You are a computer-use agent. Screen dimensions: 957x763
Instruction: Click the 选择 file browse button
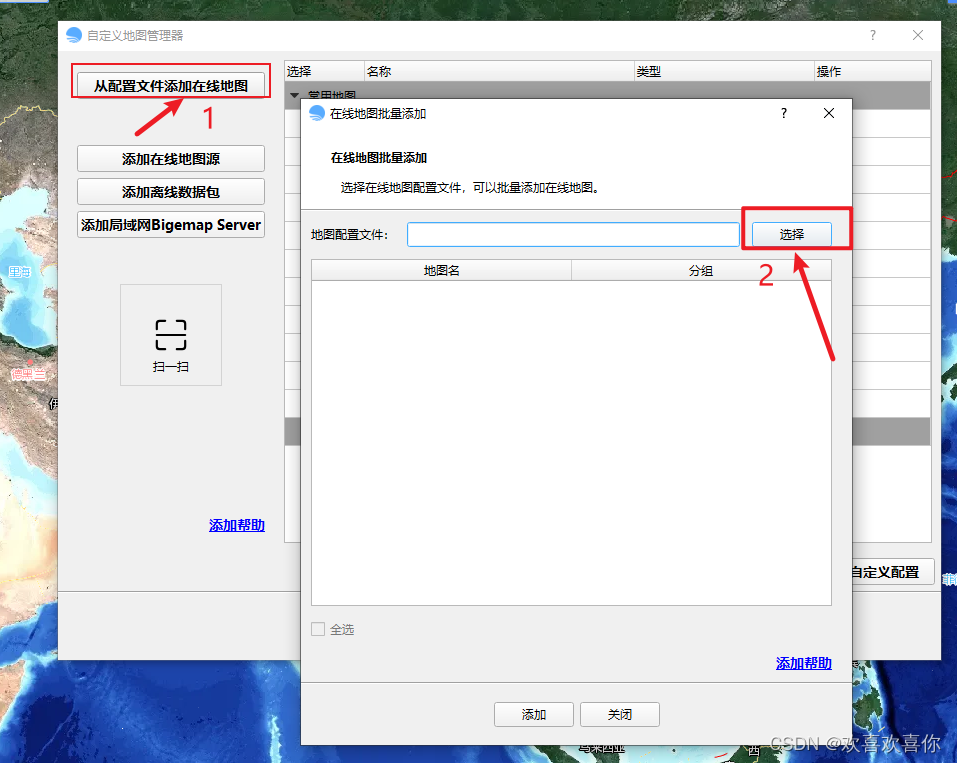coord(792,234)
